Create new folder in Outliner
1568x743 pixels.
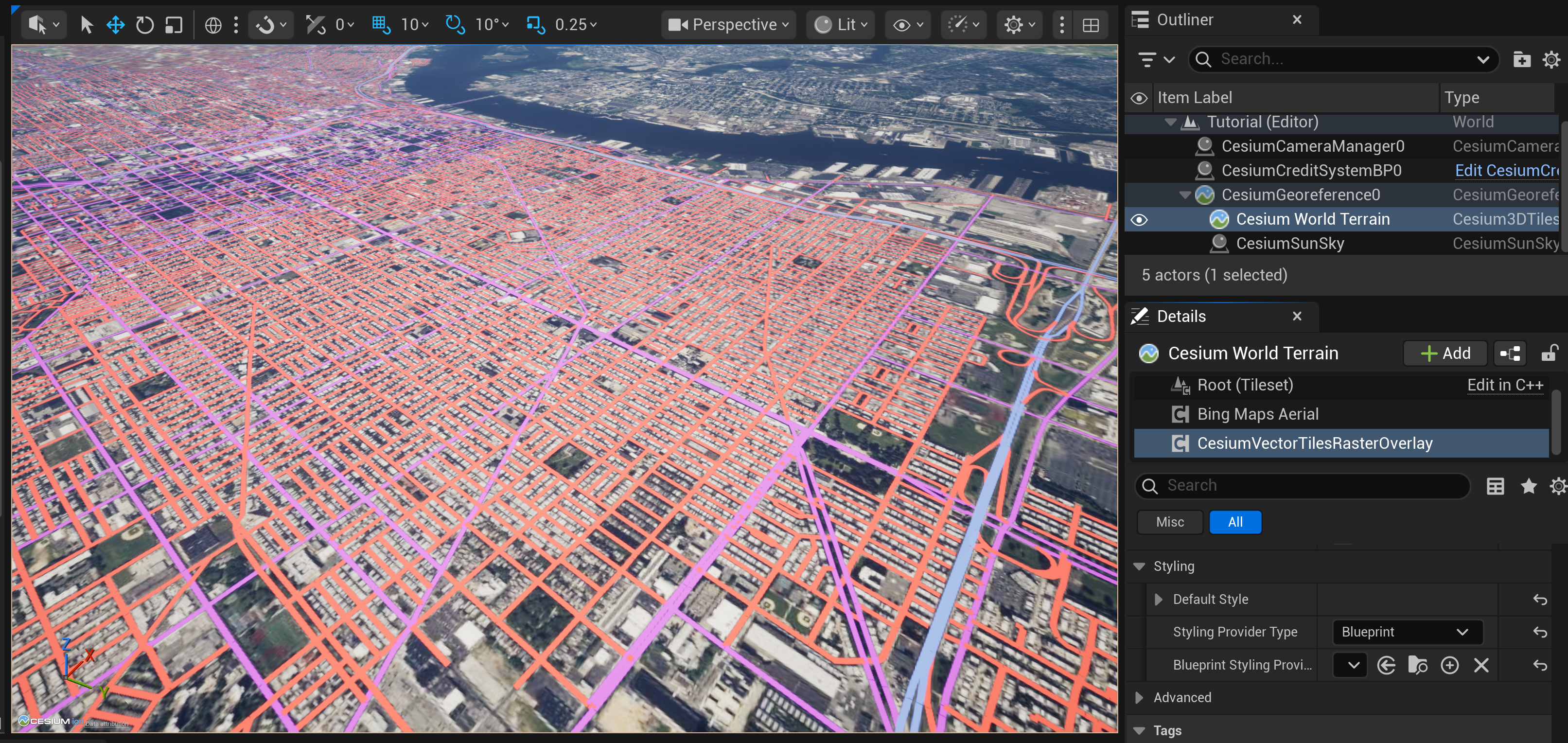[x=1522, y=60]
